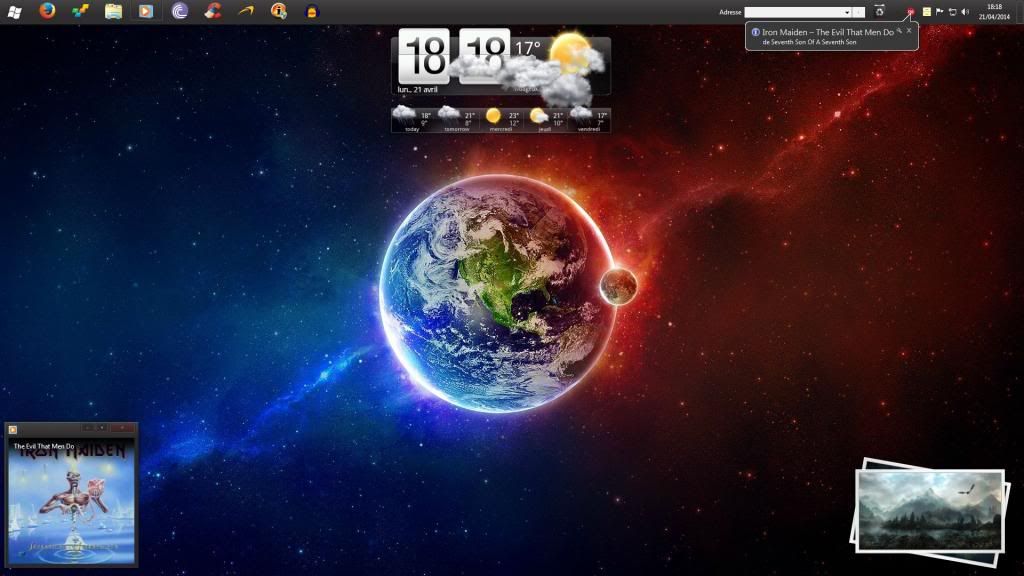
Task: Launch Firefox from the taskbar
Action: coord(47,11)
